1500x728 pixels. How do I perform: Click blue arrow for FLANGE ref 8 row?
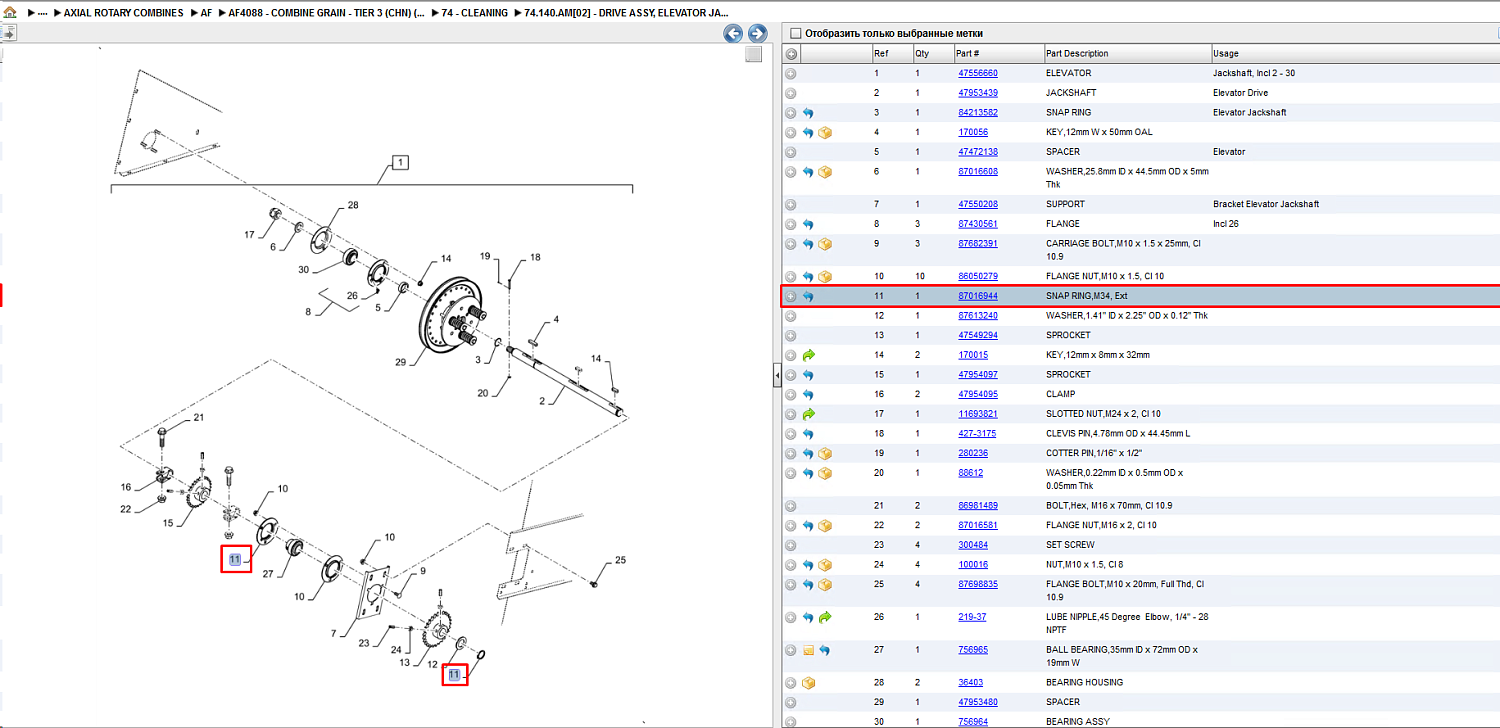tap(808, 224)
